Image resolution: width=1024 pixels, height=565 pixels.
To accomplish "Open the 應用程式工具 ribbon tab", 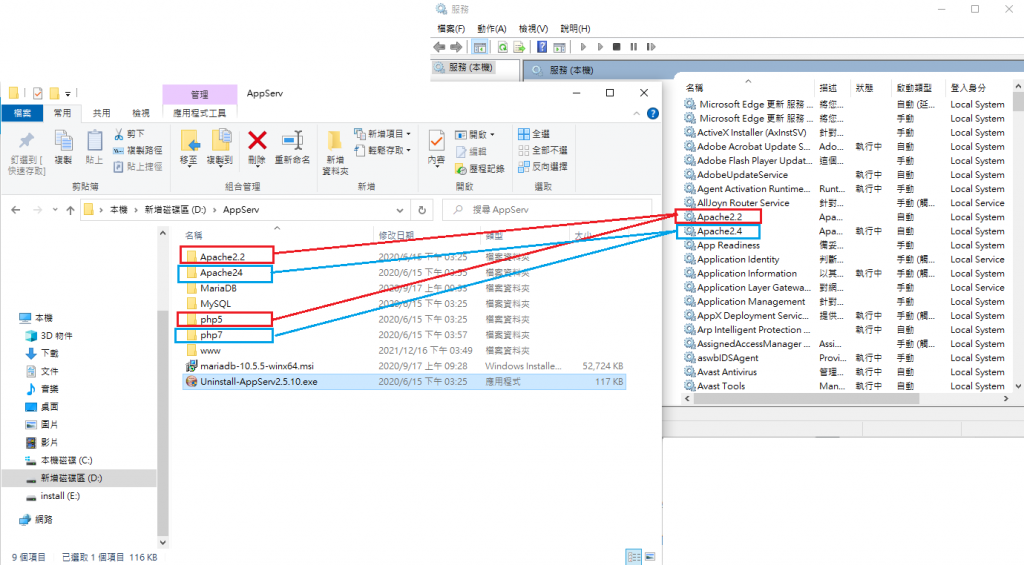I will point(199,113).
